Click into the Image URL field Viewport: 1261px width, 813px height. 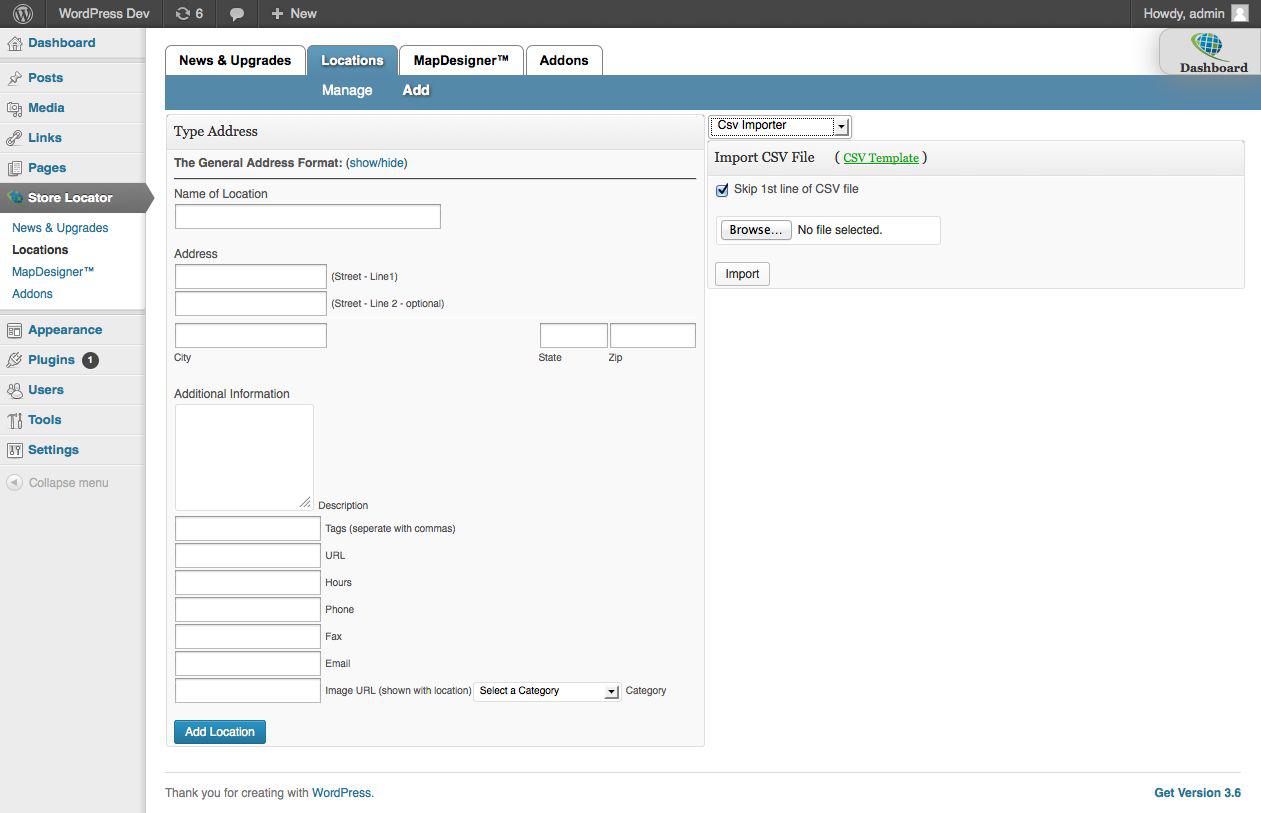coord(248,691)
